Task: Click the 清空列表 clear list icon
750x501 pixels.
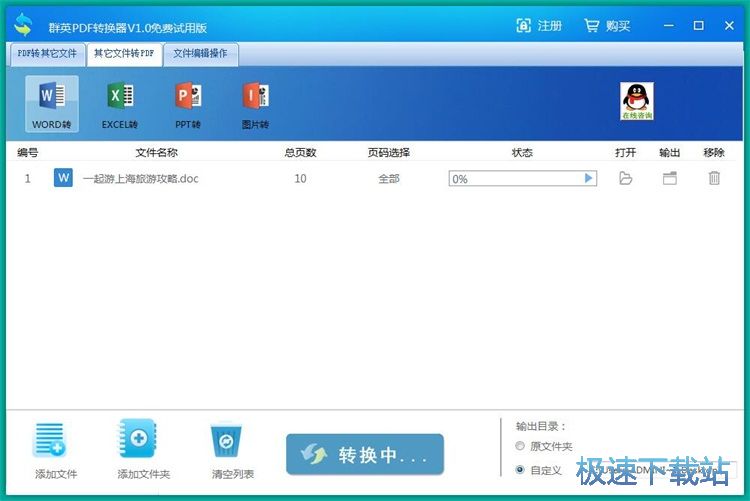Action: (x=226, y=440)
